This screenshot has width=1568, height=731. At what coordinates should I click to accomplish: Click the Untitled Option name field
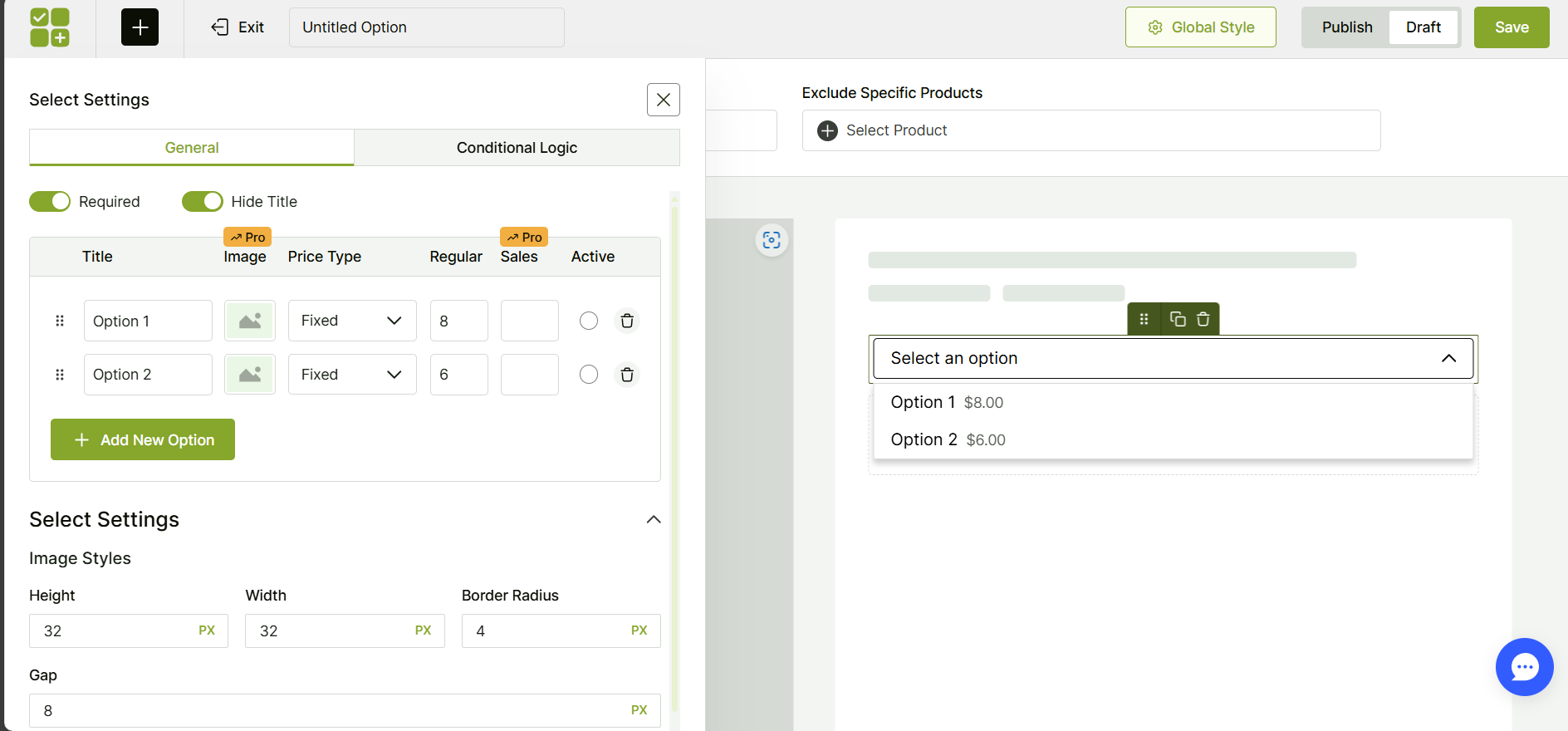(x=426, y=27)
